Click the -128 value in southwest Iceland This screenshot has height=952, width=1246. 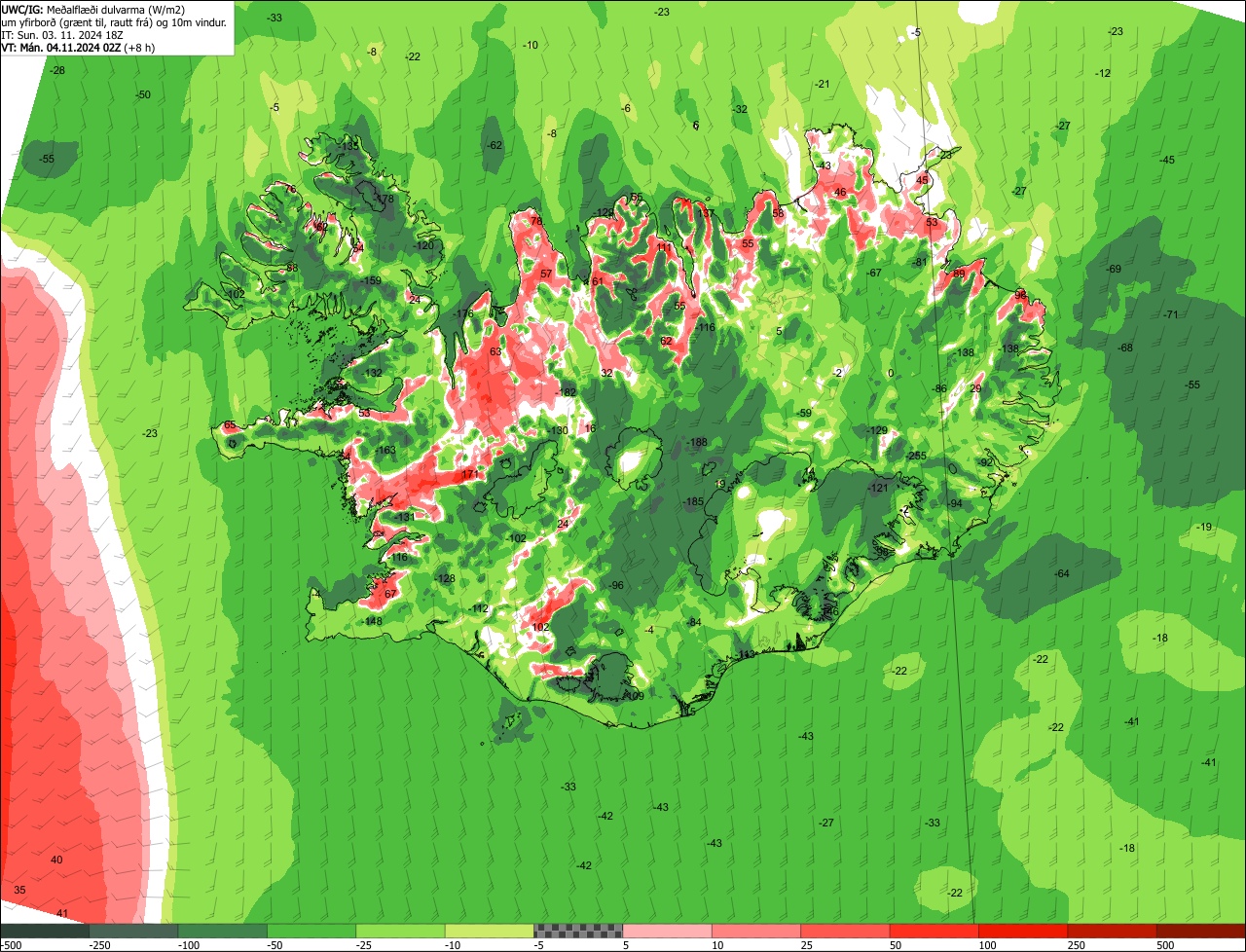445,578
